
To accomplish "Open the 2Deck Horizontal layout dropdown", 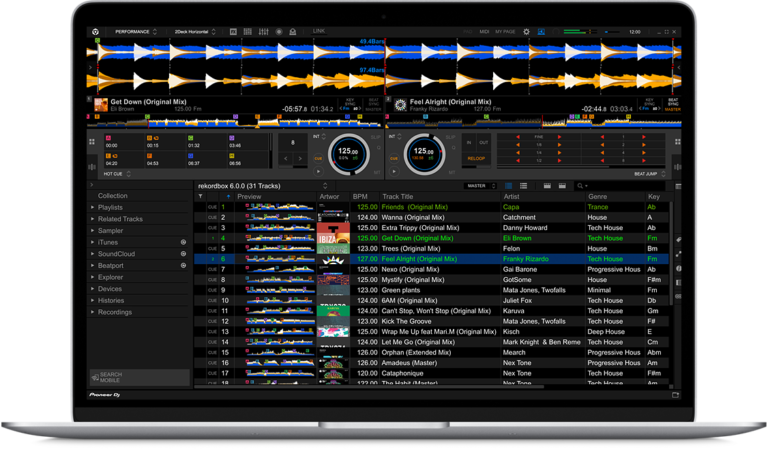I will 195,32.
